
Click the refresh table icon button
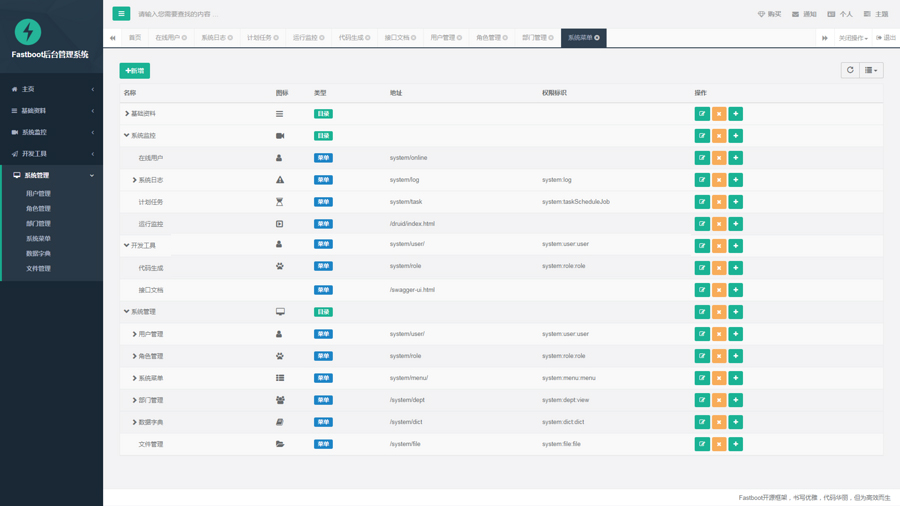point(850,70)
